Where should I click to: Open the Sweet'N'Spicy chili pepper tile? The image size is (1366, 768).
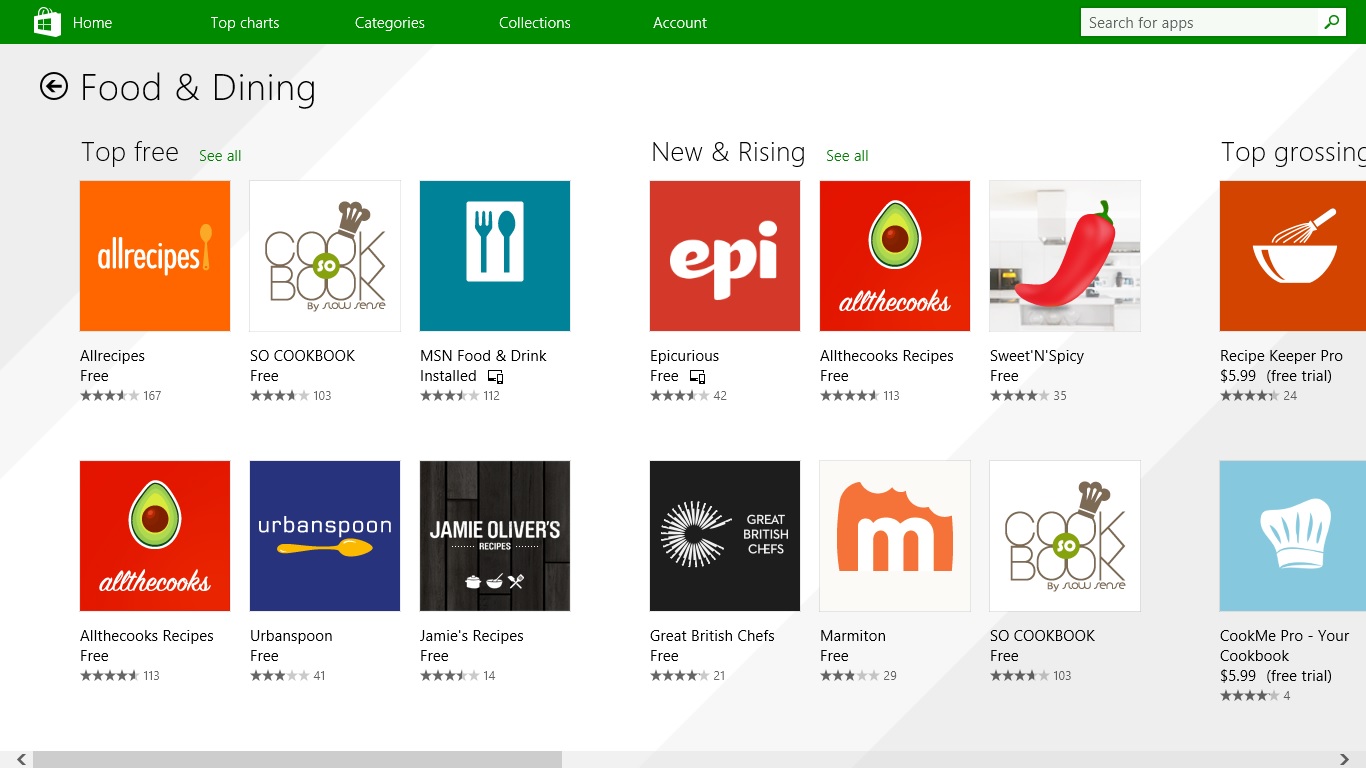click(x=1065, y=256)
